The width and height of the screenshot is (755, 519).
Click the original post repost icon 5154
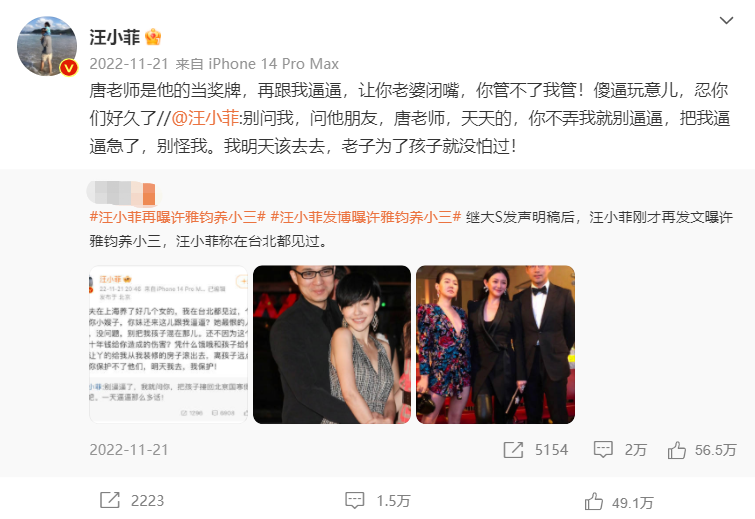(x=513, y=450)
